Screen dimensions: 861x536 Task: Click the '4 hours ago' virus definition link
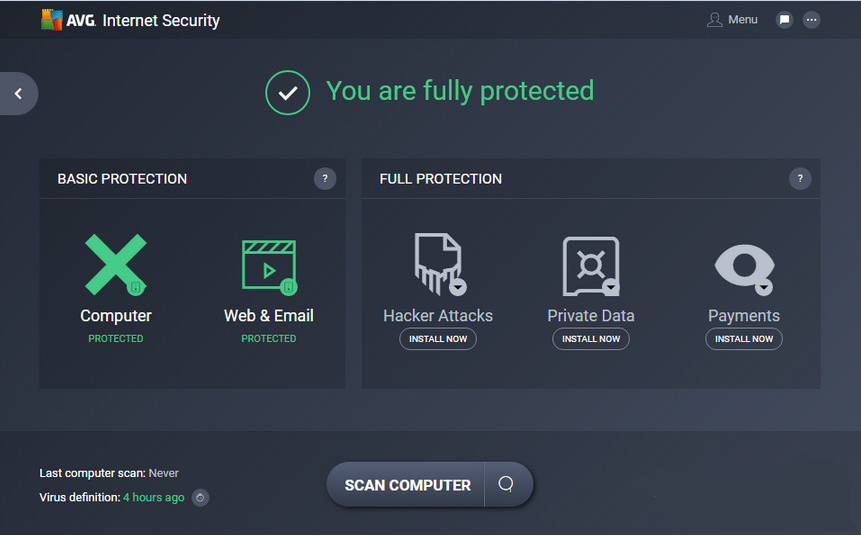click(x=154, y=498)
